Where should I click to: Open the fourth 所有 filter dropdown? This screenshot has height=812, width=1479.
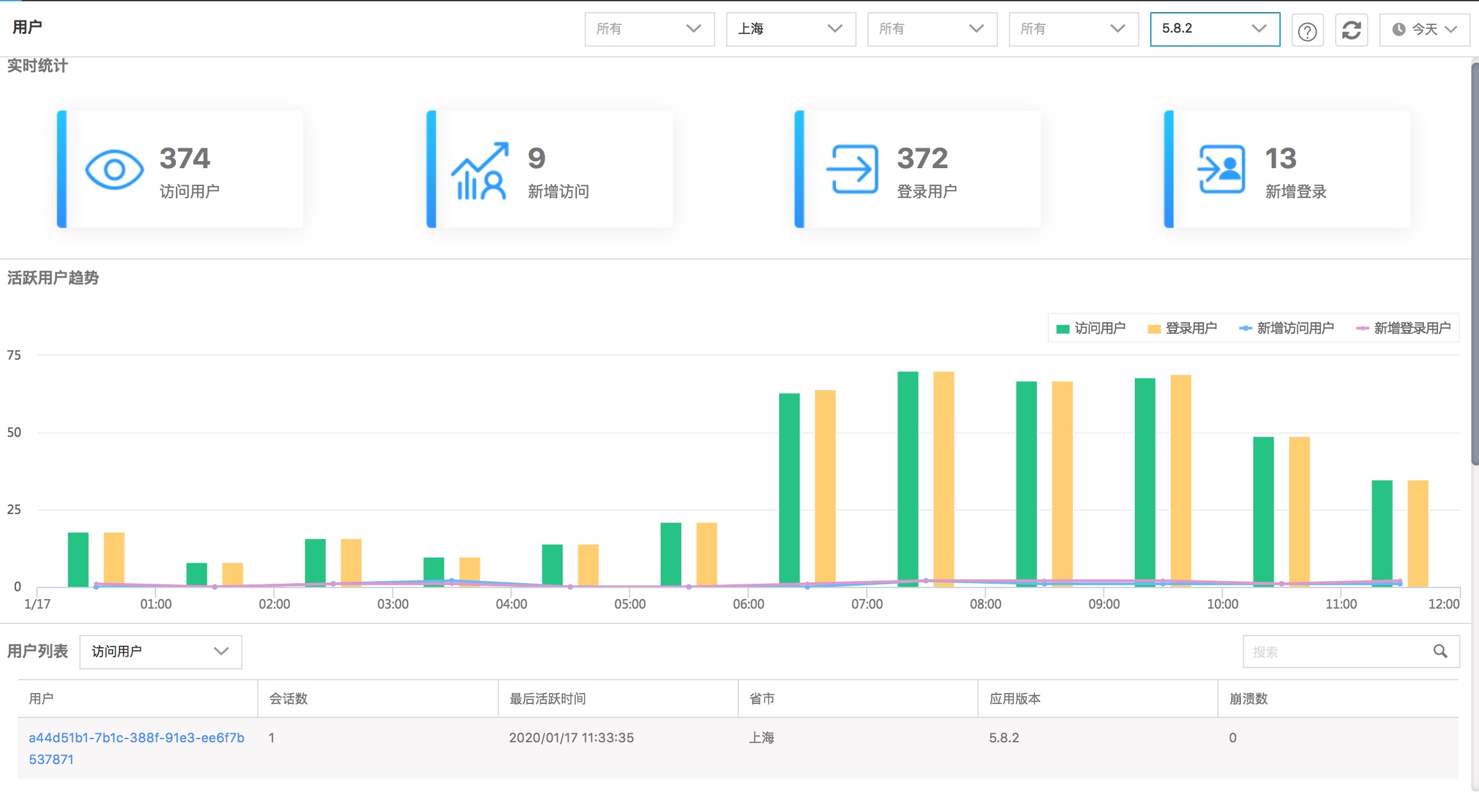(x=1073, y=29)
